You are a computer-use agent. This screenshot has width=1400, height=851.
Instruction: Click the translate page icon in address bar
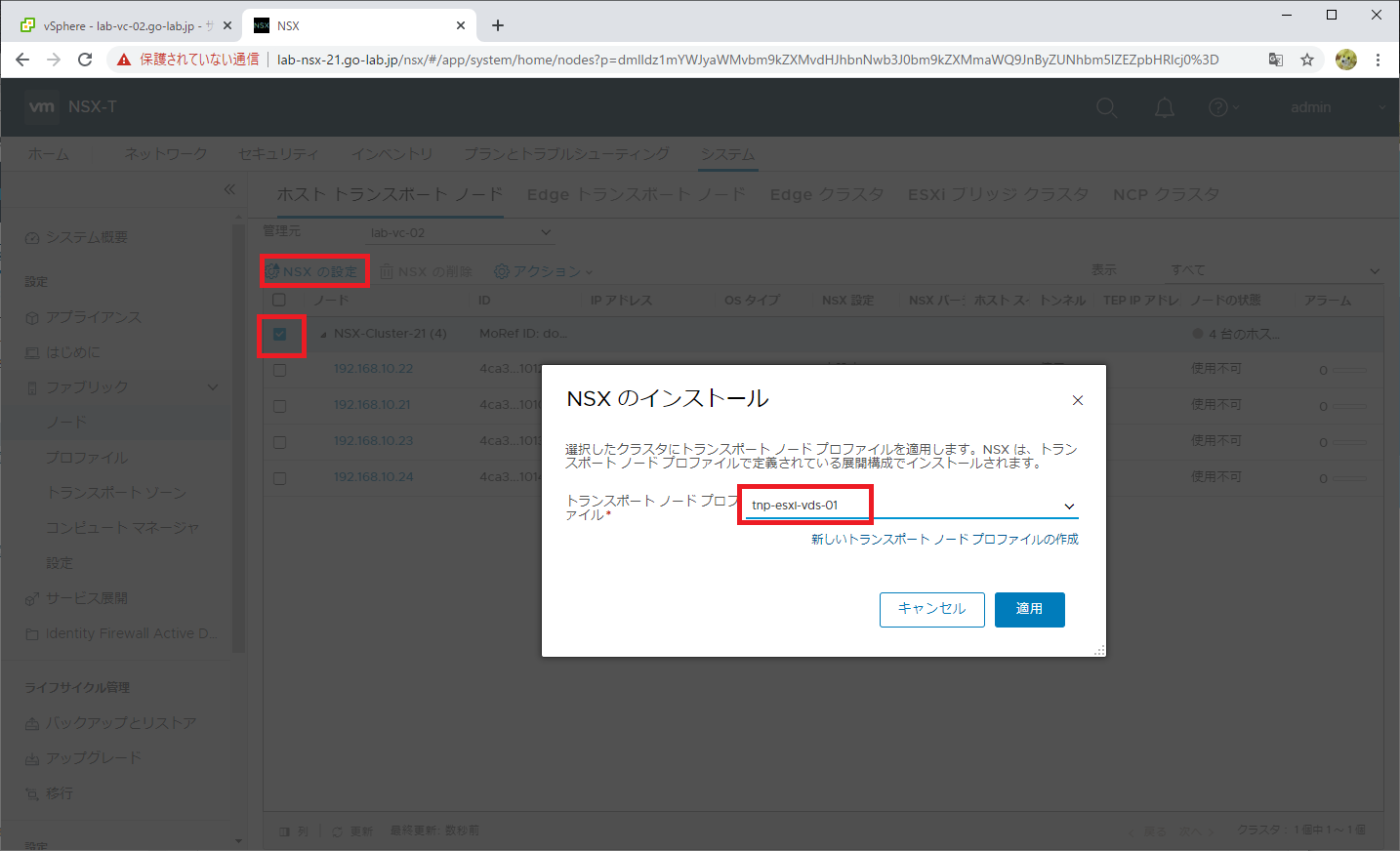tap(1276, 60)
